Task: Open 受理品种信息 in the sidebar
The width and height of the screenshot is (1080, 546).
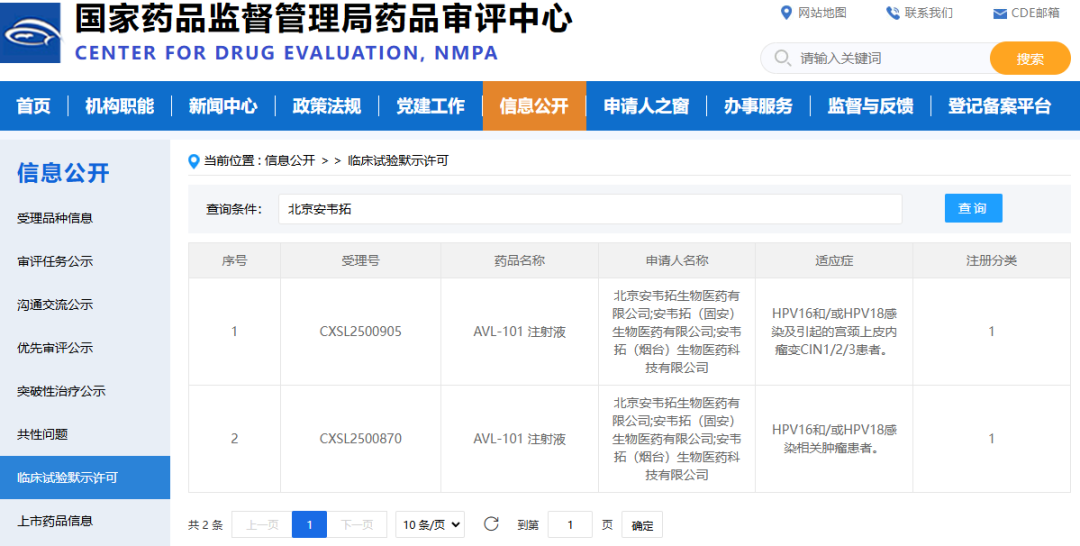Action: coord(55,218)
